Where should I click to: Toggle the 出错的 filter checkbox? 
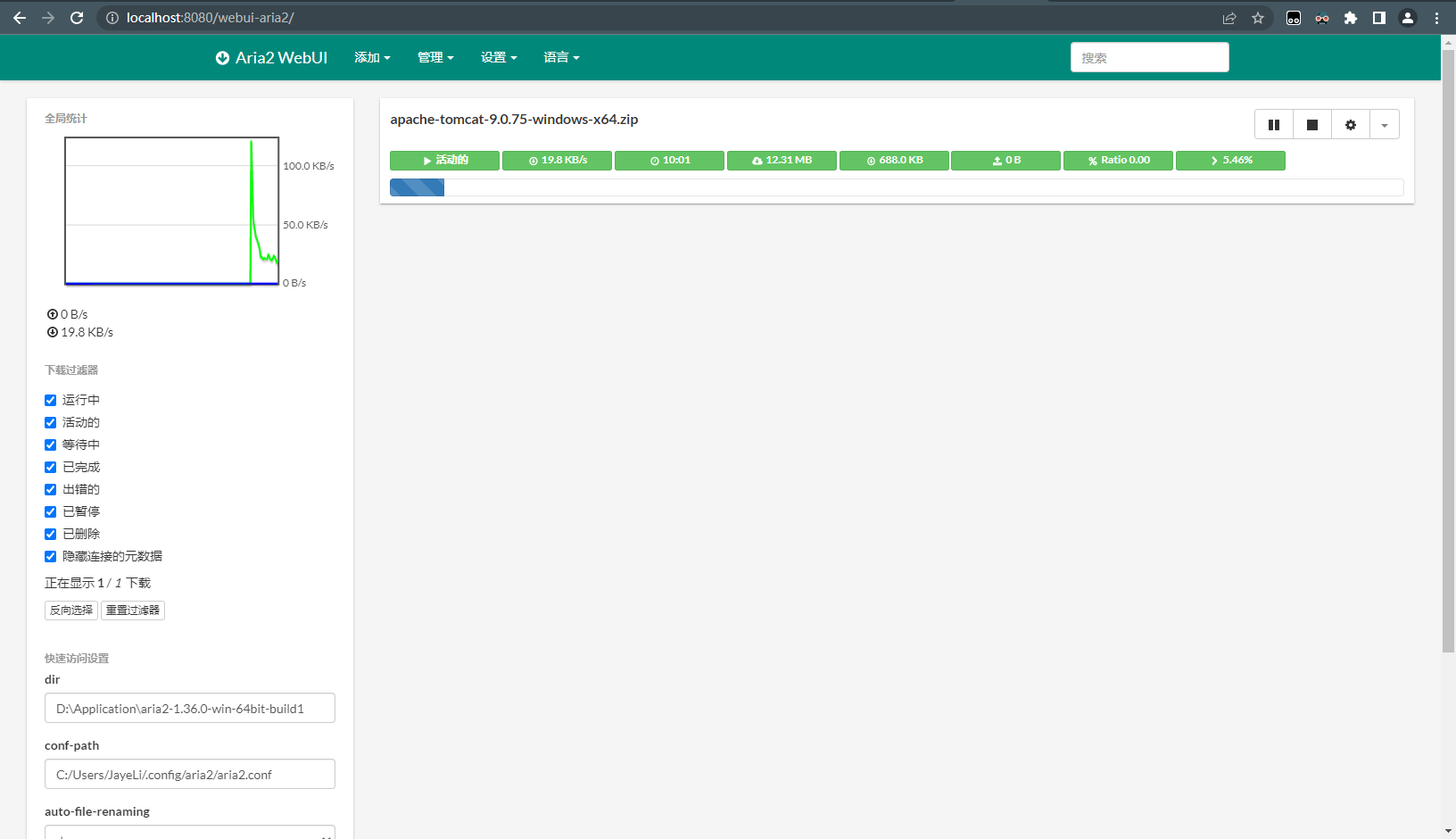click(51, 489)
